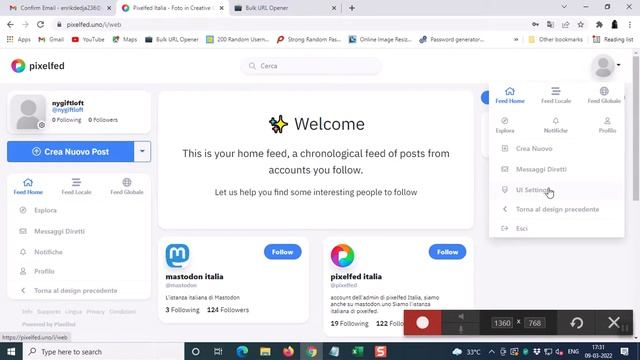Viewport: 640px width, 360px height.
Task: Select Feed Locale in user dropdown menu
Action: pos(556,95)
